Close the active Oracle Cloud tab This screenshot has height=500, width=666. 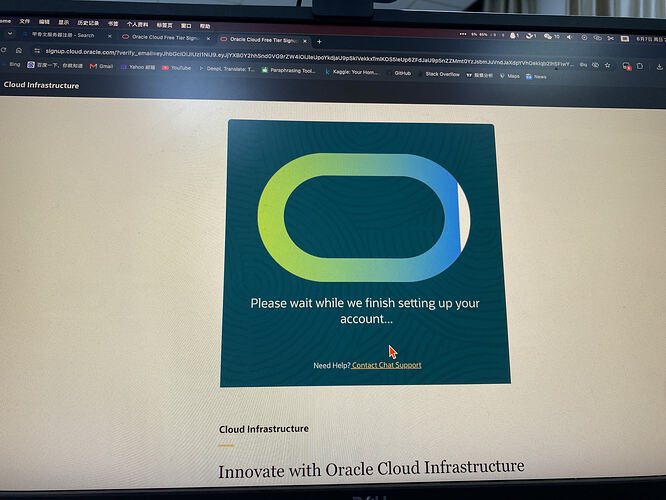click(305, 41)
